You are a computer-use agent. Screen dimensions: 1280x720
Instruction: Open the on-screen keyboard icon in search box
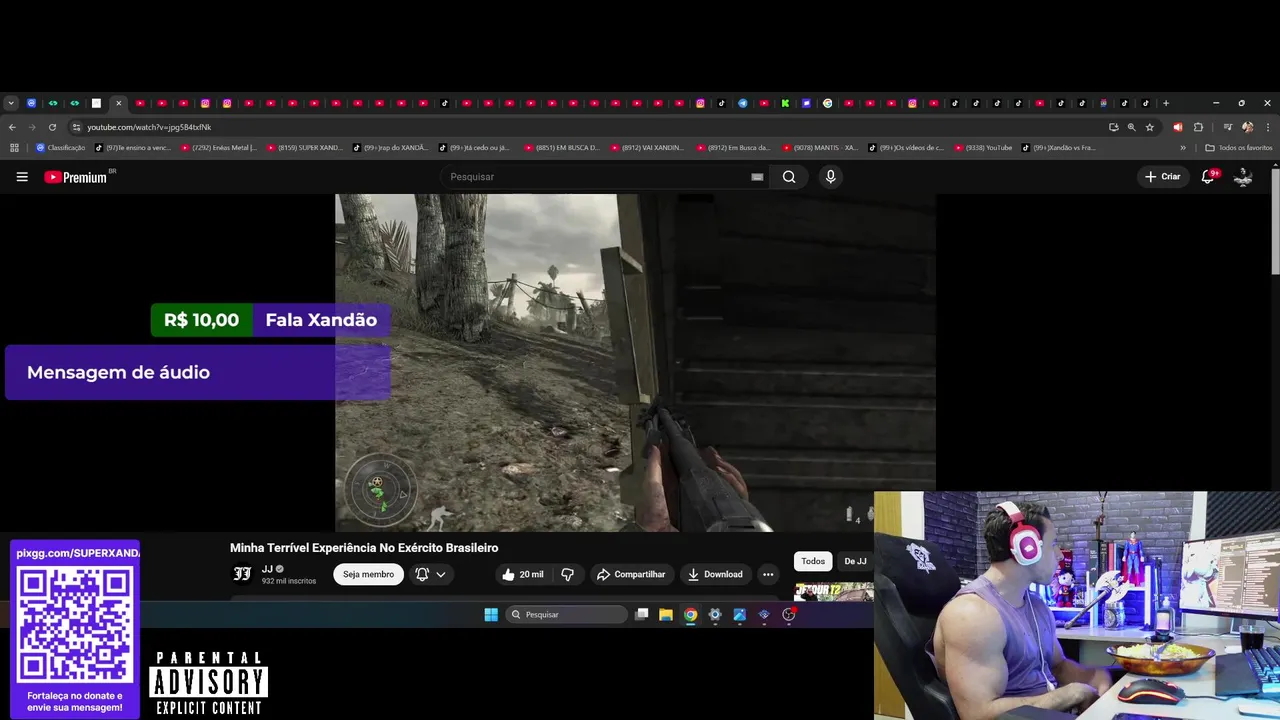click(757, 177)
